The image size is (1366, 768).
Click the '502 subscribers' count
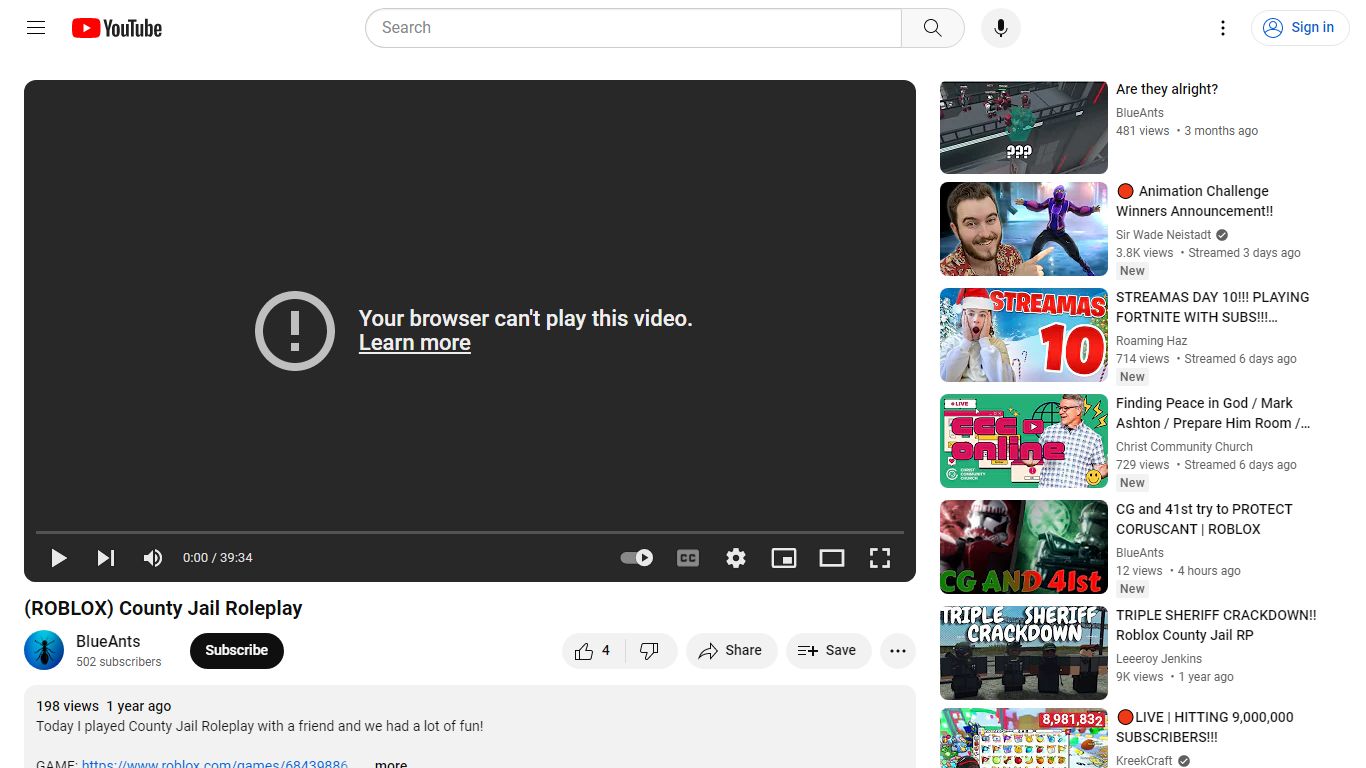coord(119,662)
